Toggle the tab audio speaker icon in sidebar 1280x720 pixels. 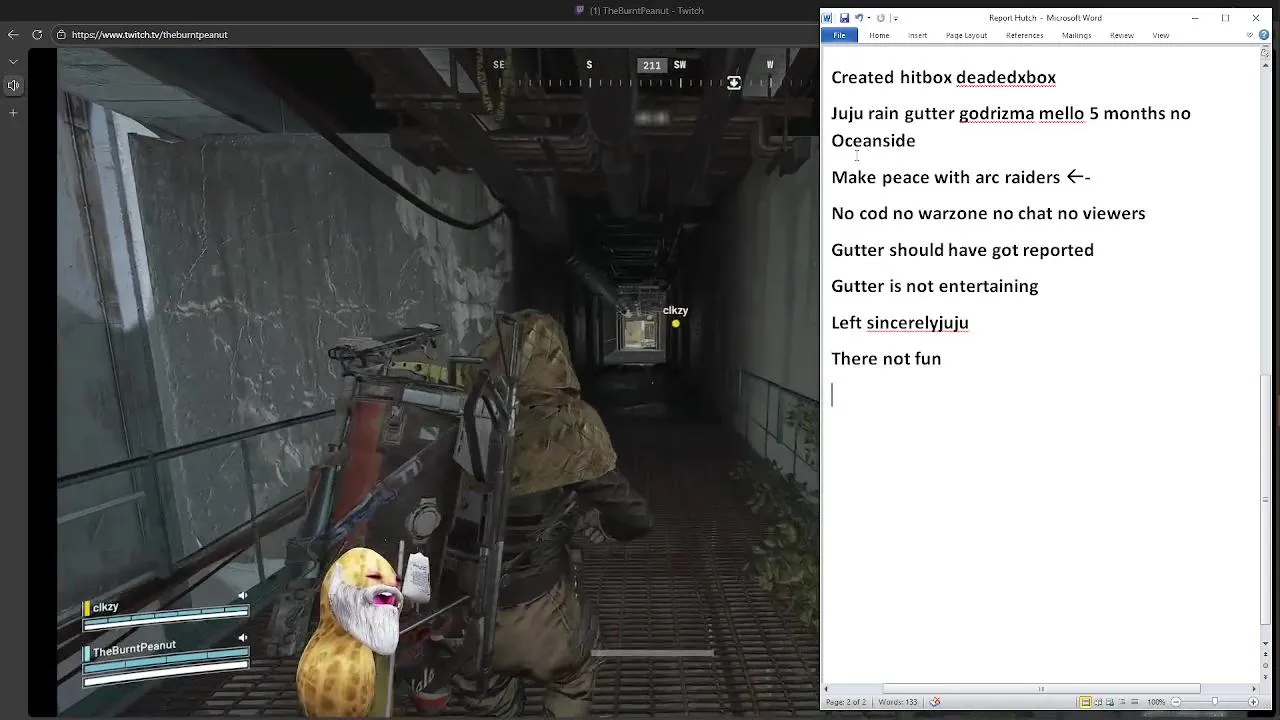[13, 85]
